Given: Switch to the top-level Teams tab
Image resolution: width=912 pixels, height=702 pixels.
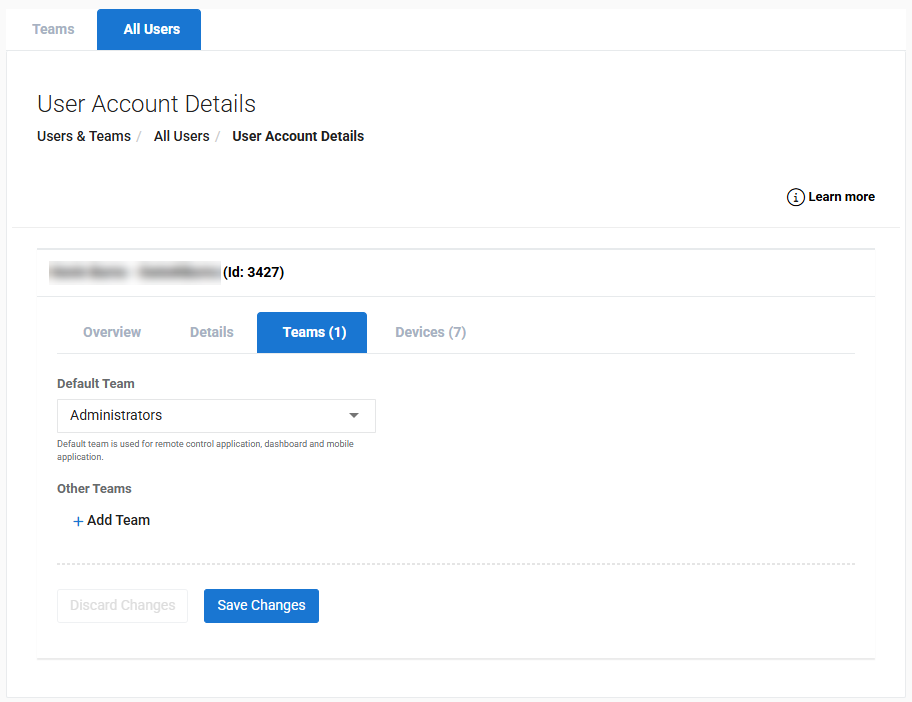Looking at the screenshot, I should [53, 29].
